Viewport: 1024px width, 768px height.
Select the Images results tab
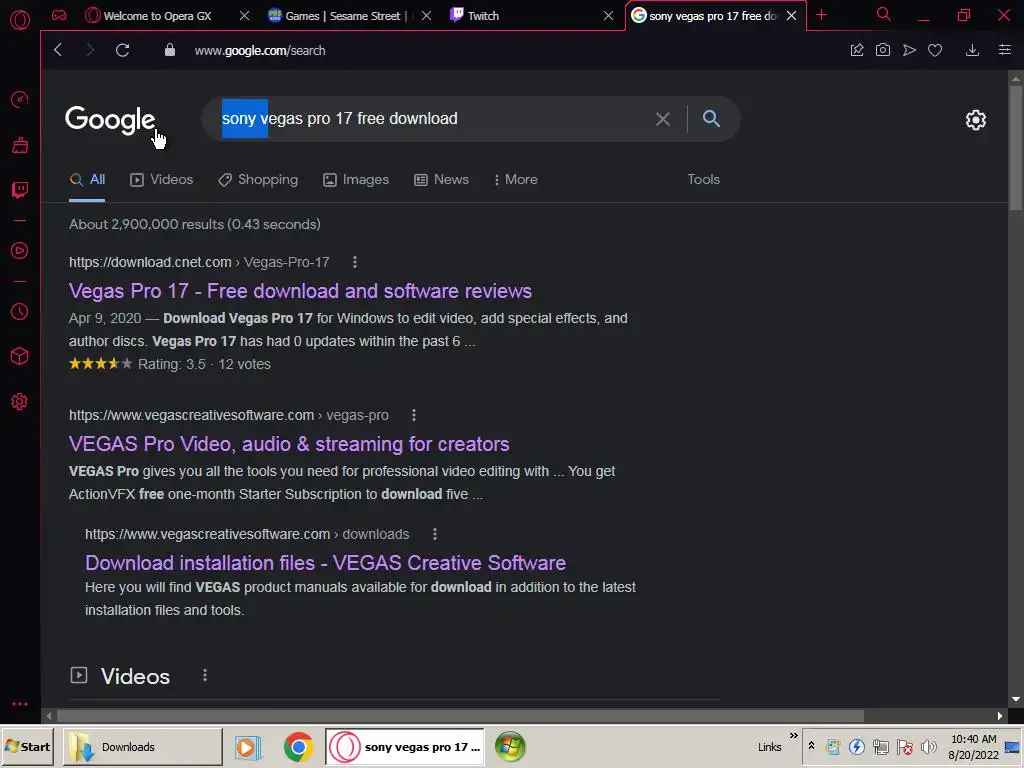356,180
